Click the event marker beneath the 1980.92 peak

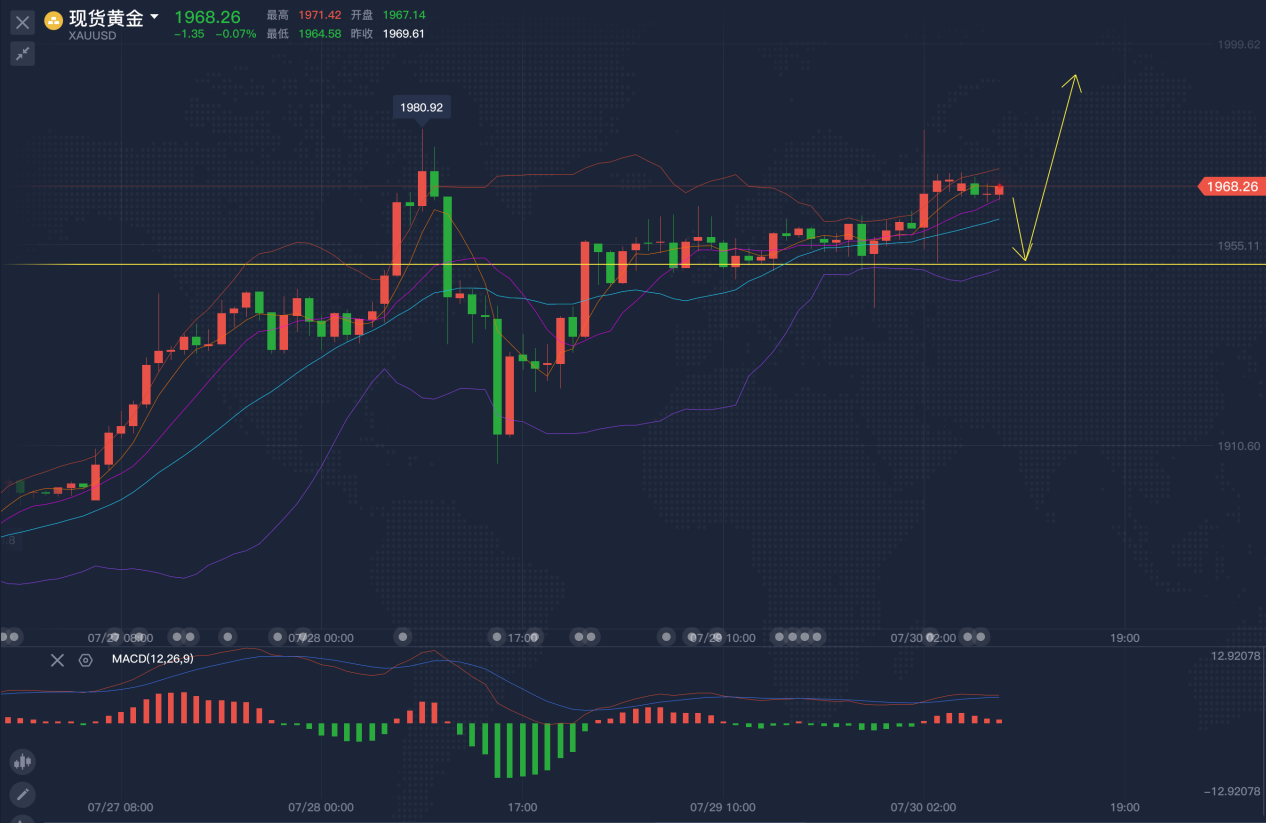pos(403,636)
